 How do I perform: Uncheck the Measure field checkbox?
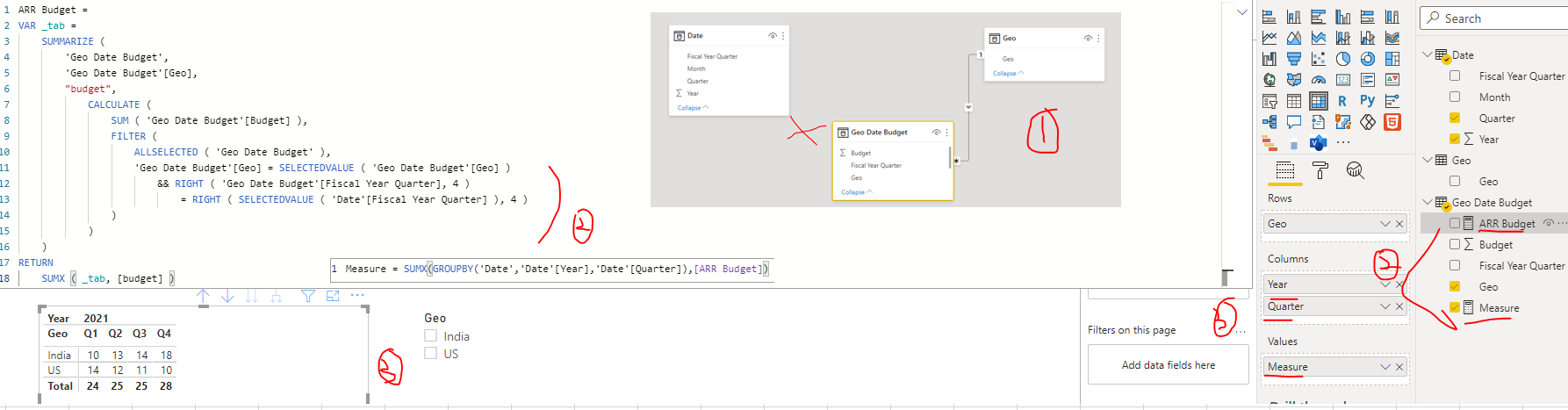1455,308
